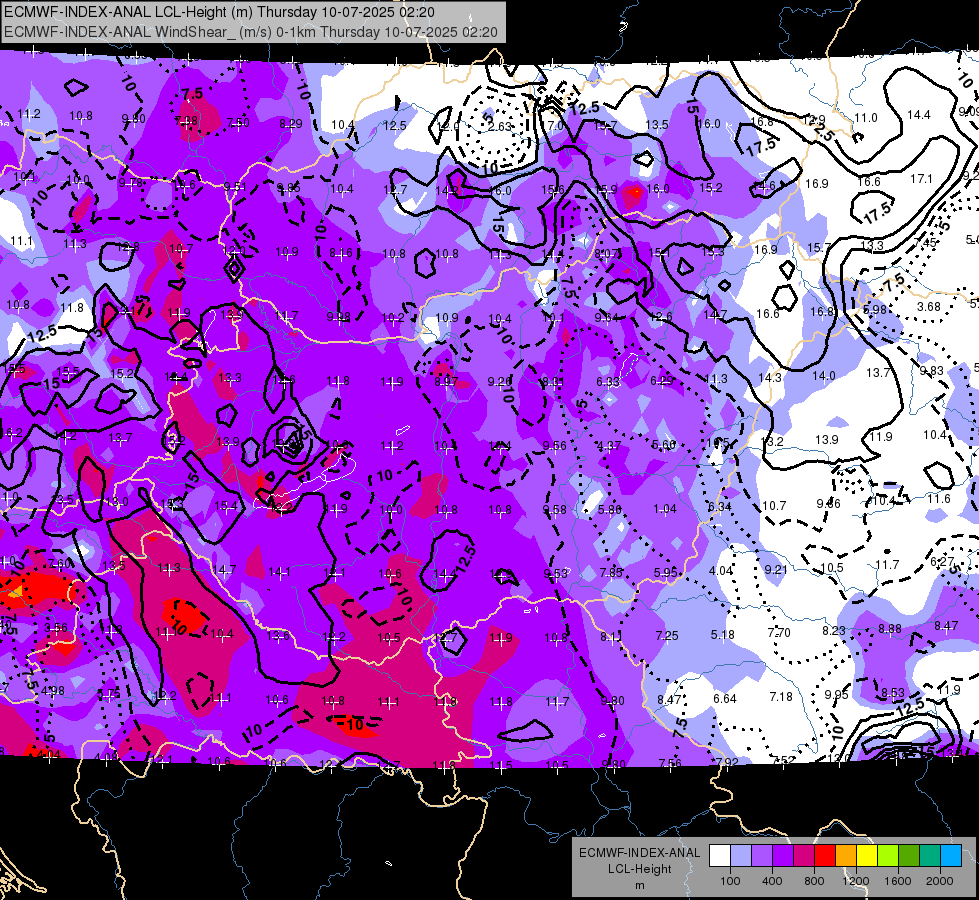Click the map grid value 7.70
Image resolution: width=979 pixels, height=900 pixels.
[779, 633]
